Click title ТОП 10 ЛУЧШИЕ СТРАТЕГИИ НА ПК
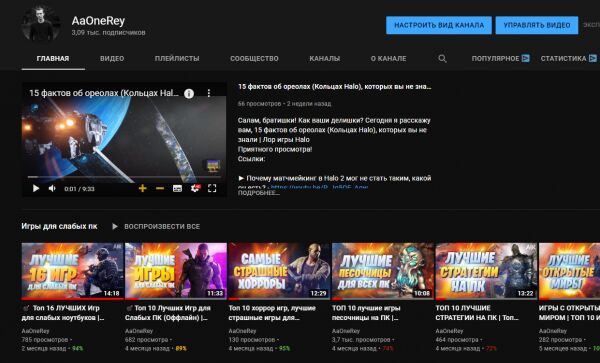 tap(477, 313)
